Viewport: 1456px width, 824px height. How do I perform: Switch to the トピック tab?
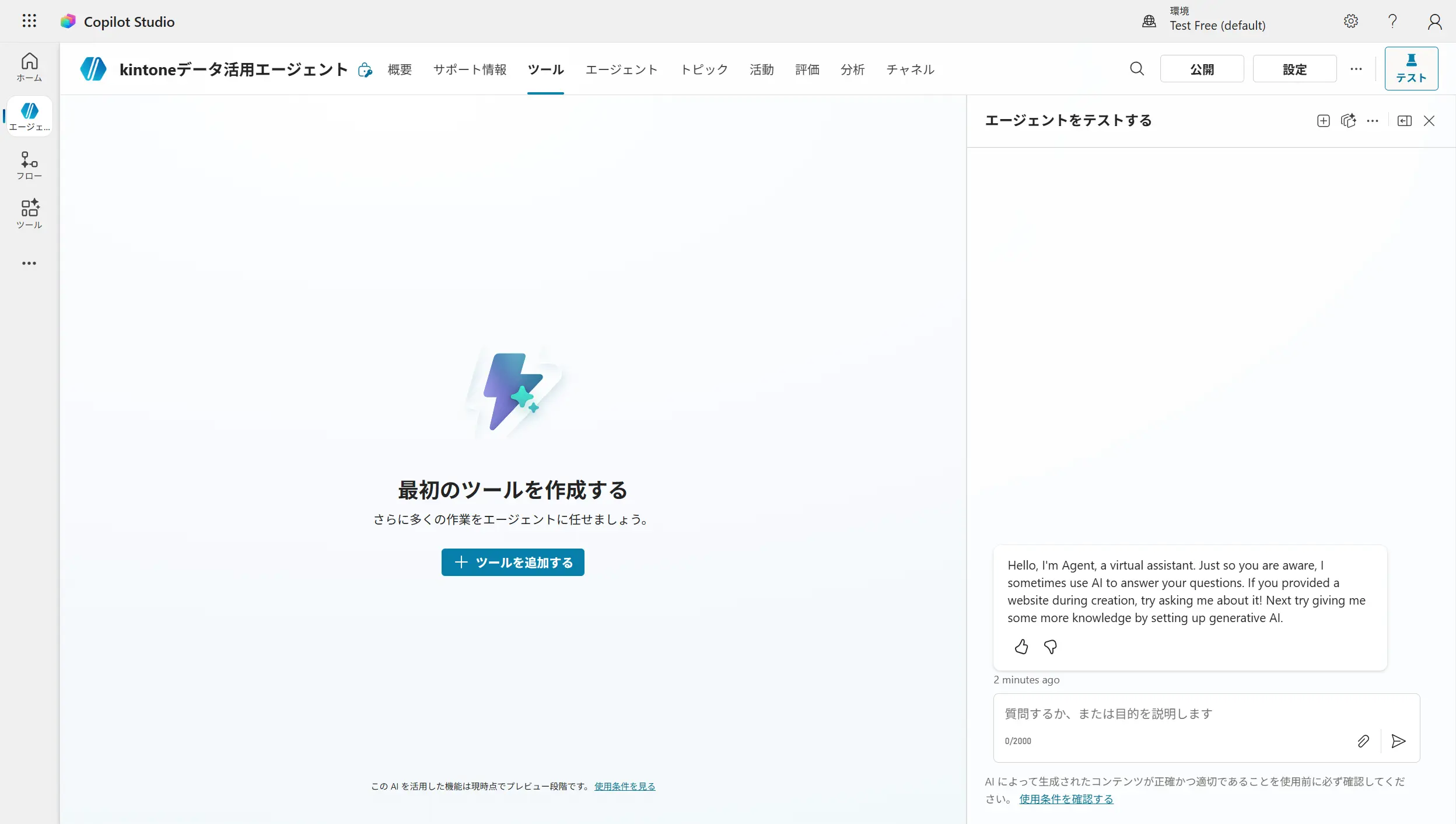[704, 69]
